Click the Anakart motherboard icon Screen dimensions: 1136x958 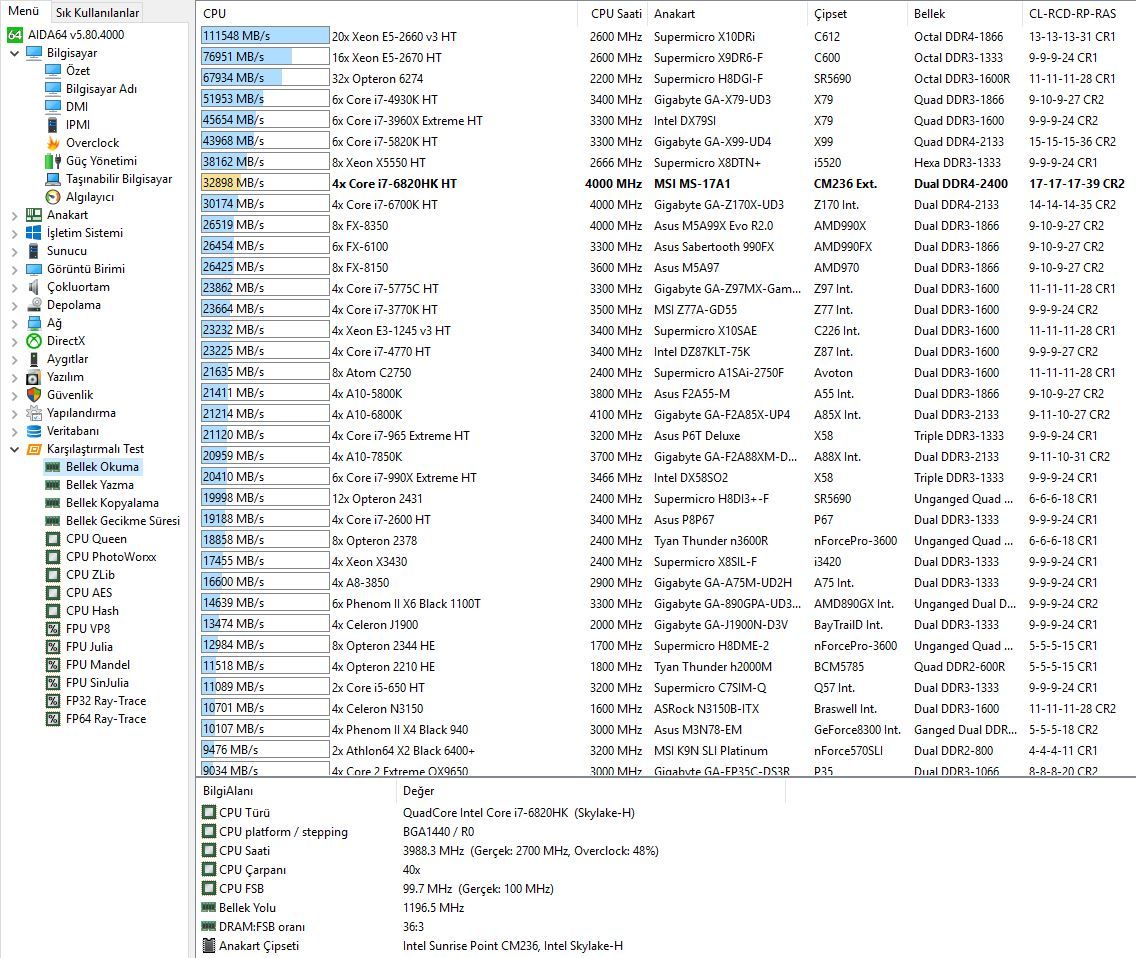click(33, 214)
